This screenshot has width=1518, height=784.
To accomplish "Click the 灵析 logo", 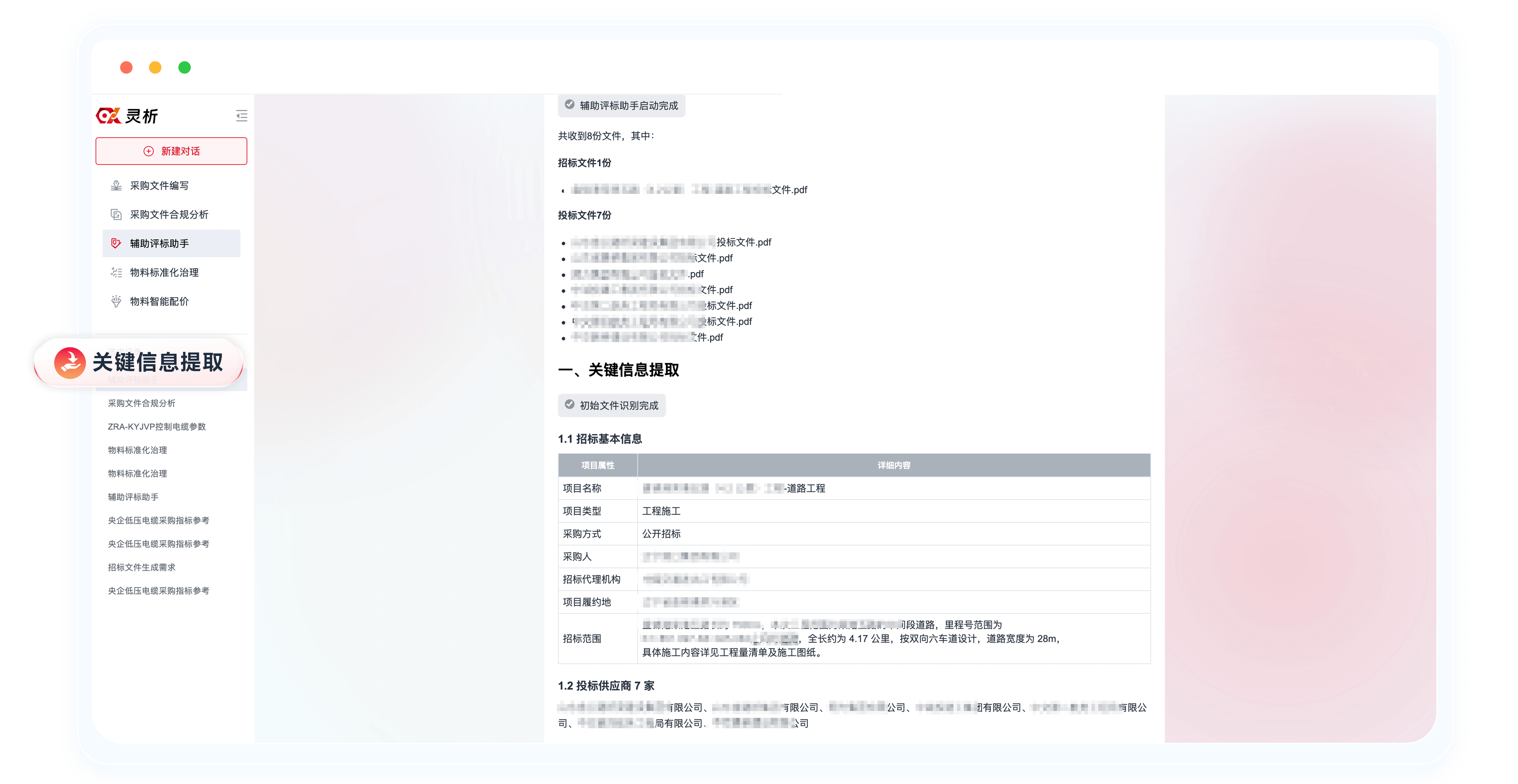I will point(127,115).
